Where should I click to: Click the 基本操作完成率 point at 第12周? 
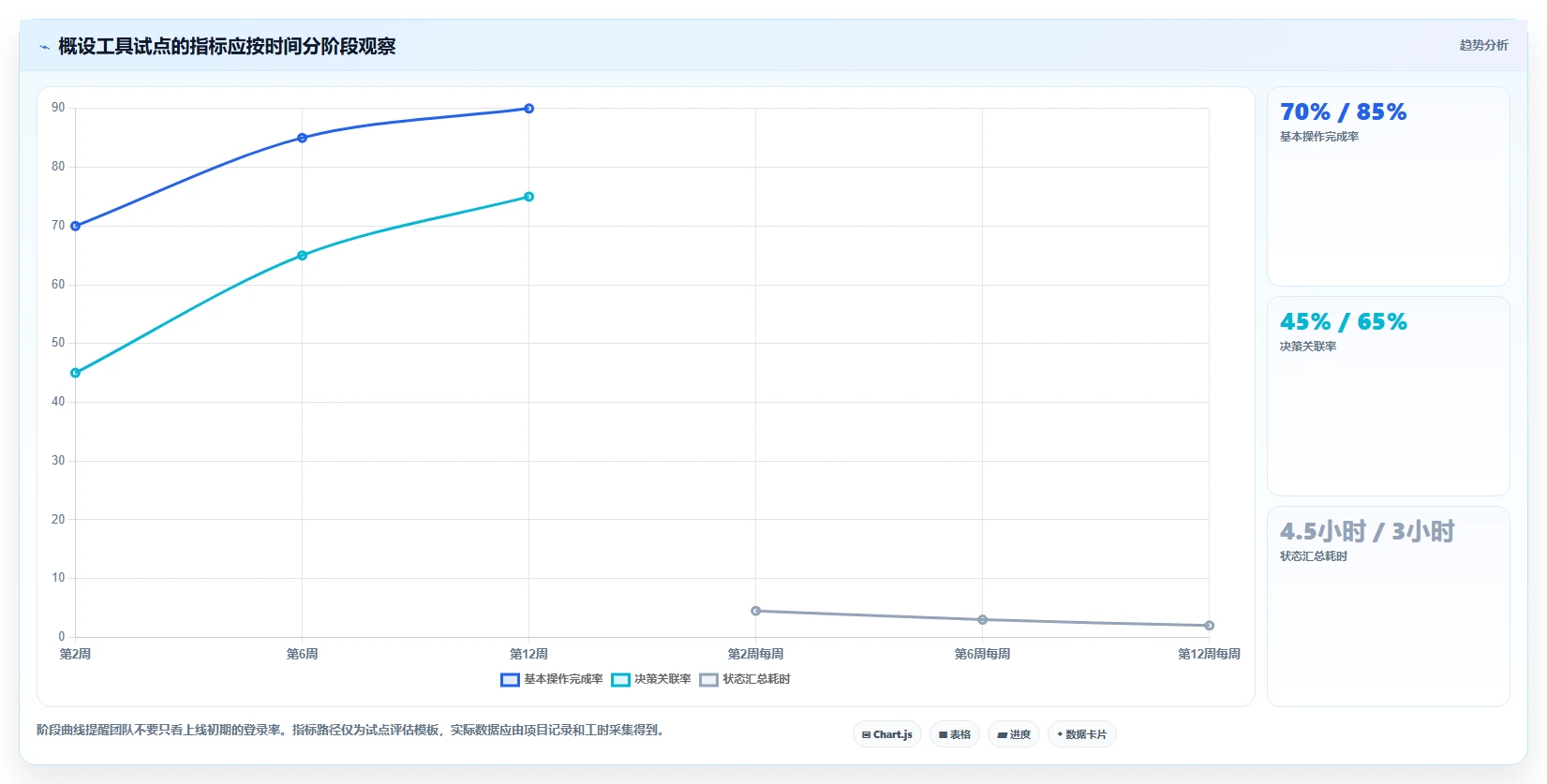[528, 109]
